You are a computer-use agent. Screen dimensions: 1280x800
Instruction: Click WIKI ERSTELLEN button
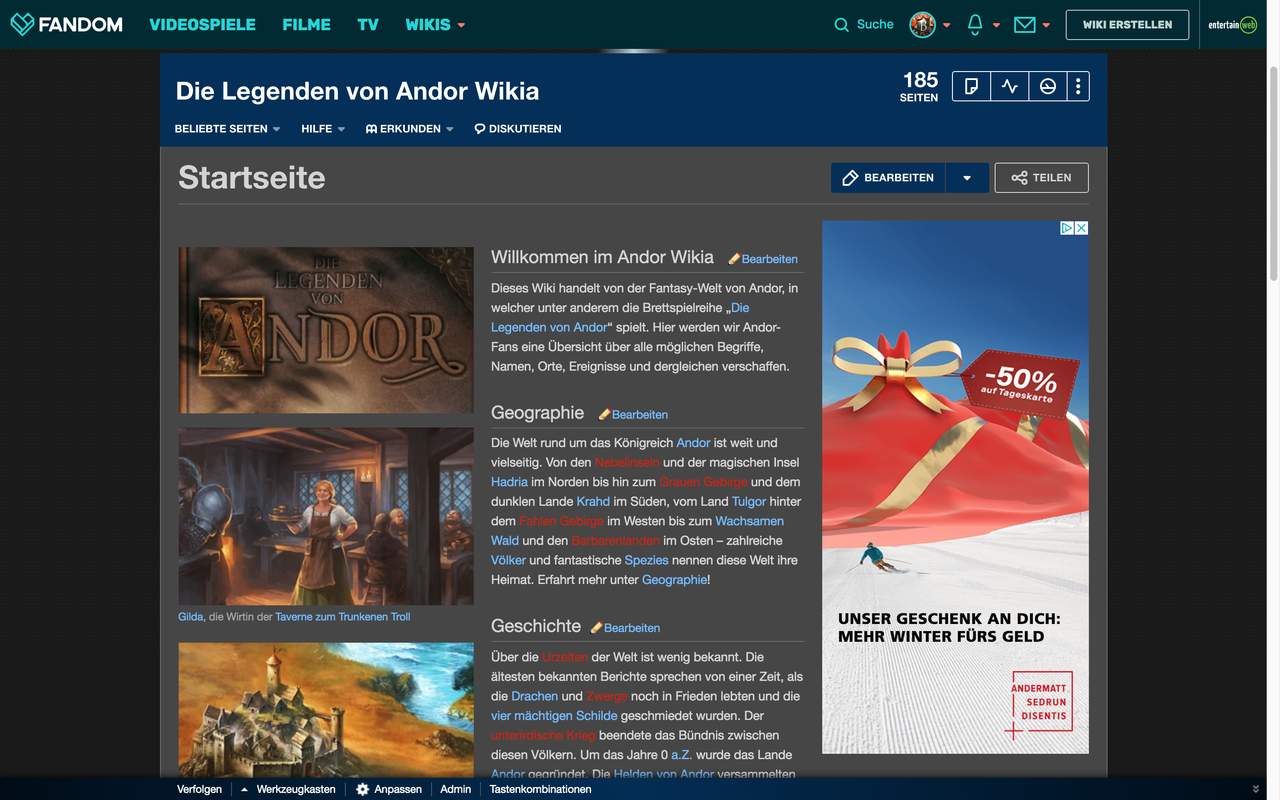(1127, 25)
